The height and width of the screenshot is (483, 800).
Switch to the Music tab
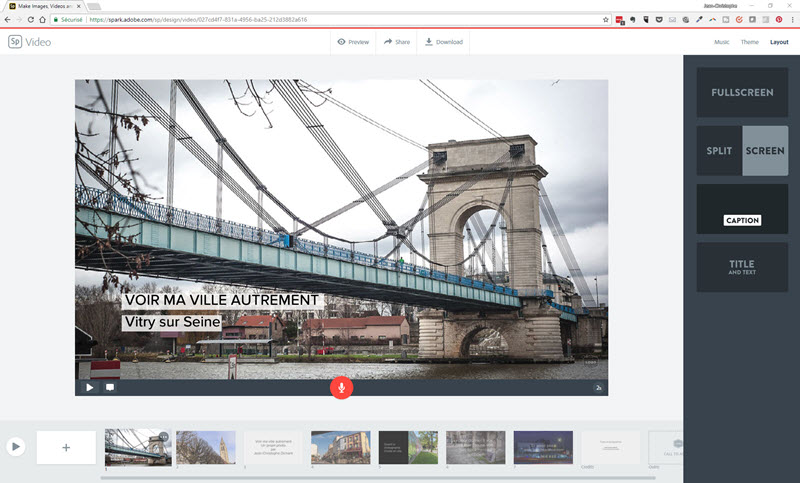tap(721, 42)
